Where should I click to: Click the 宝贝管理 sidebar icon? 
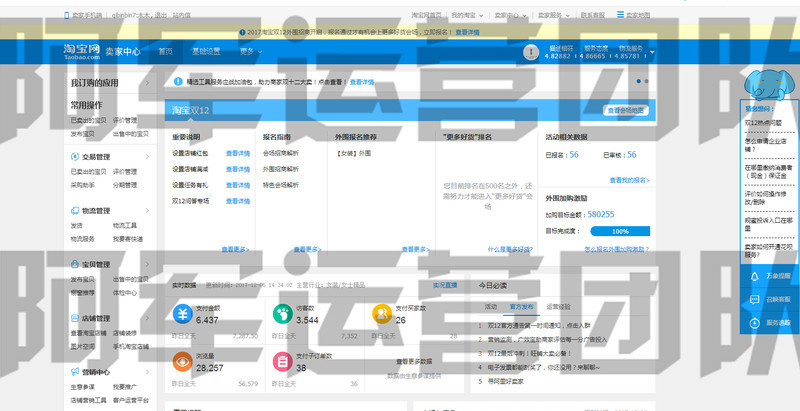click(75, 265)
